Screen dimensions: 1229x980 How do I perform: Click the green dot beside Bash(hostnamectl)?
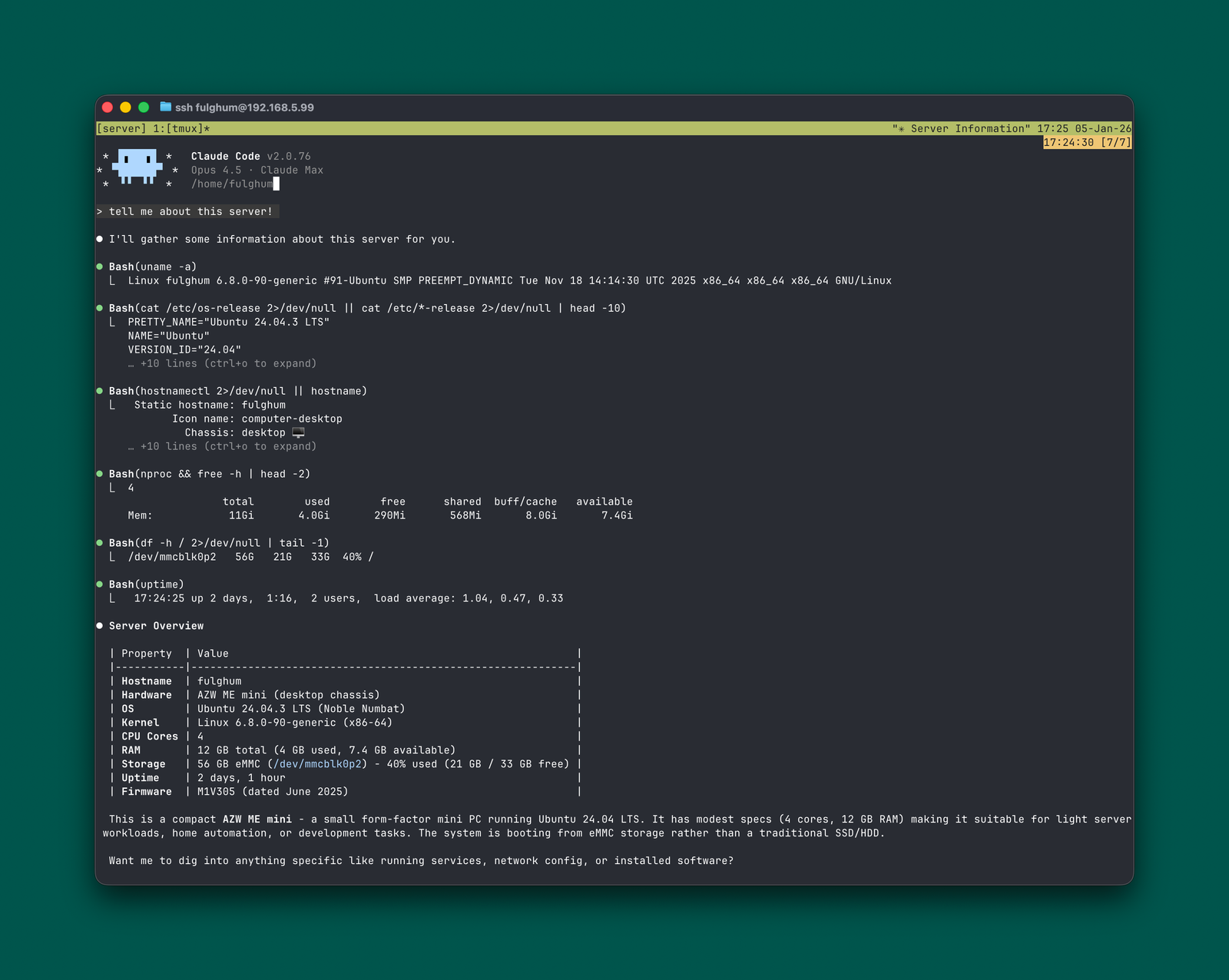coord(101,389)
